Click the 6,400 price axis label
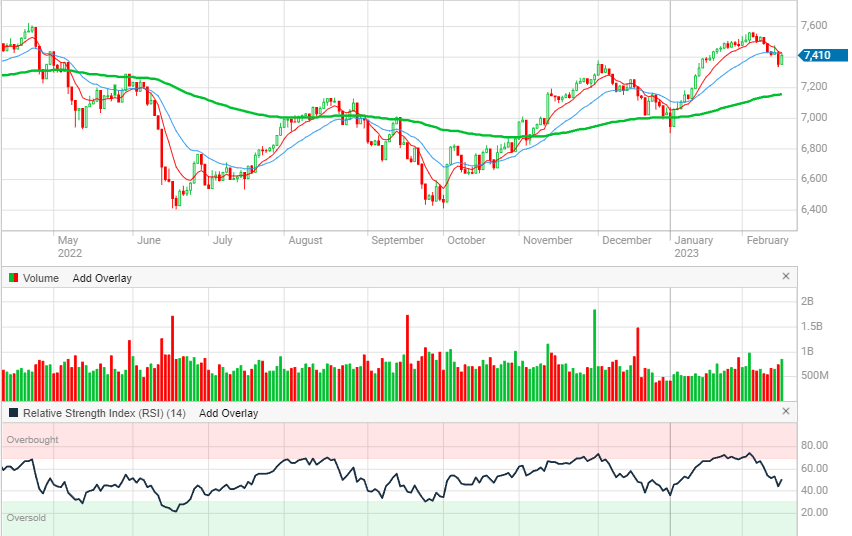 814,210
